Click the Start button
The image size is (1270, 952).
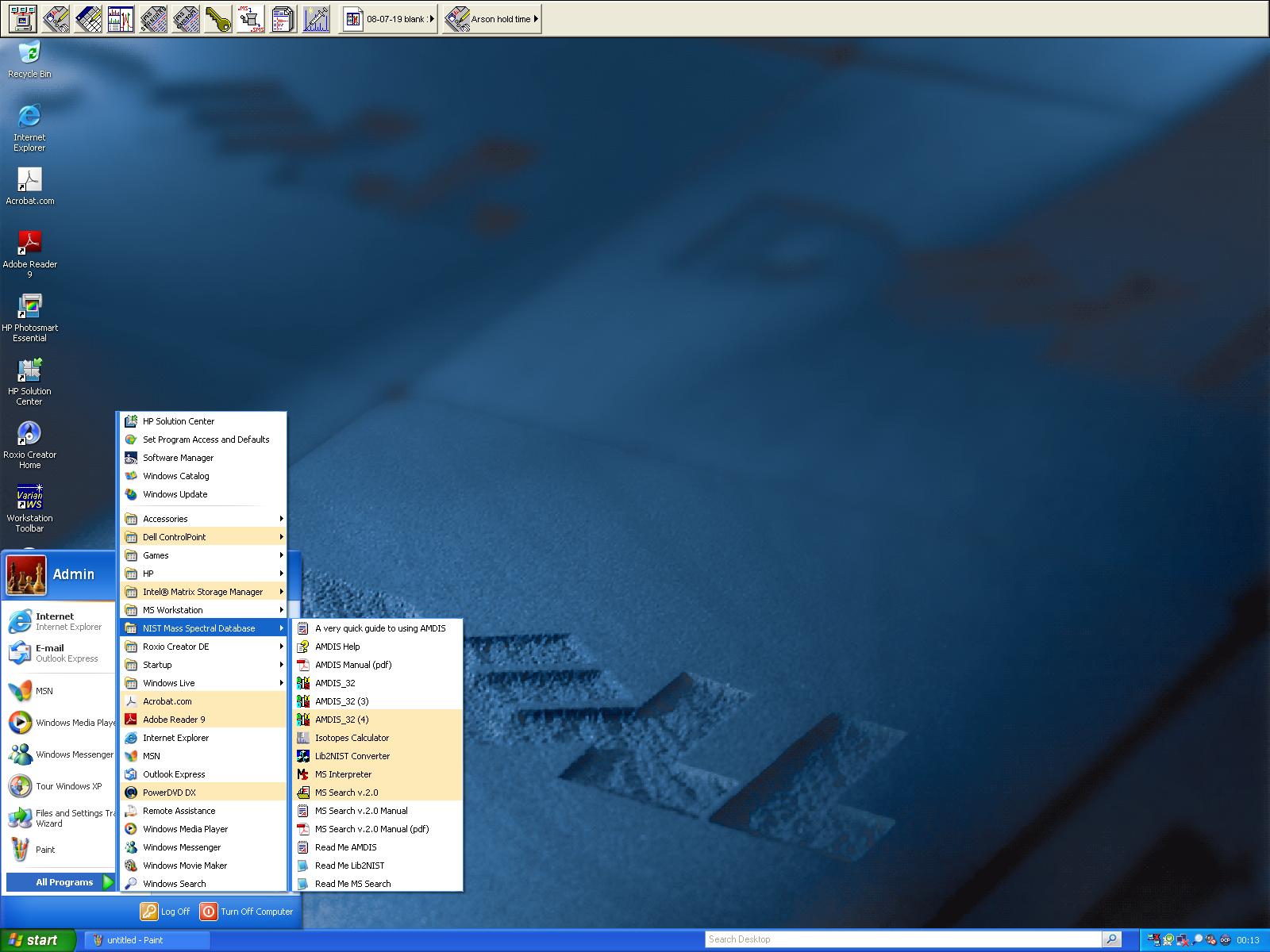(x=37, y=940)
